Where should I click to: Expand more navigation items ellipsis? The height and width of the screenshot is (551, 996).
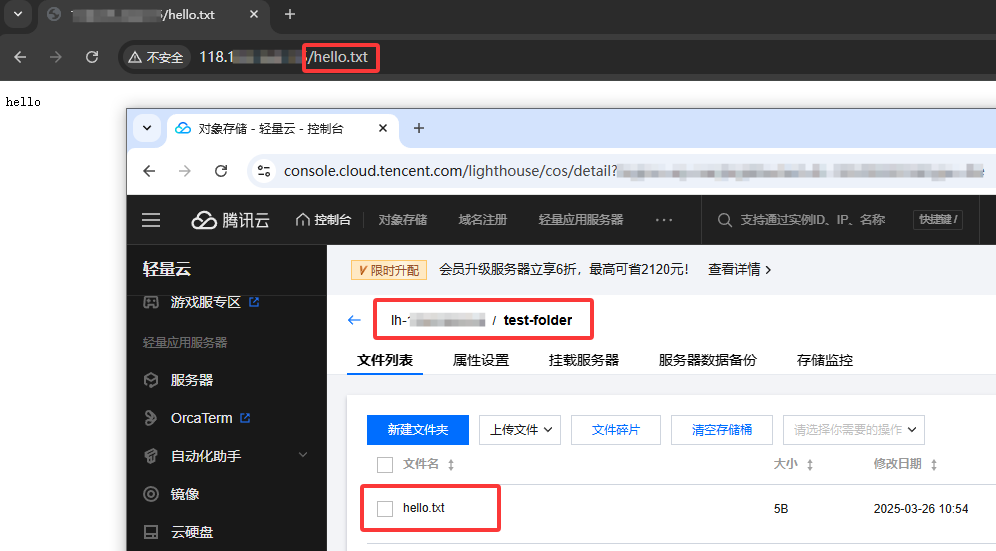(x=664, y=220)
